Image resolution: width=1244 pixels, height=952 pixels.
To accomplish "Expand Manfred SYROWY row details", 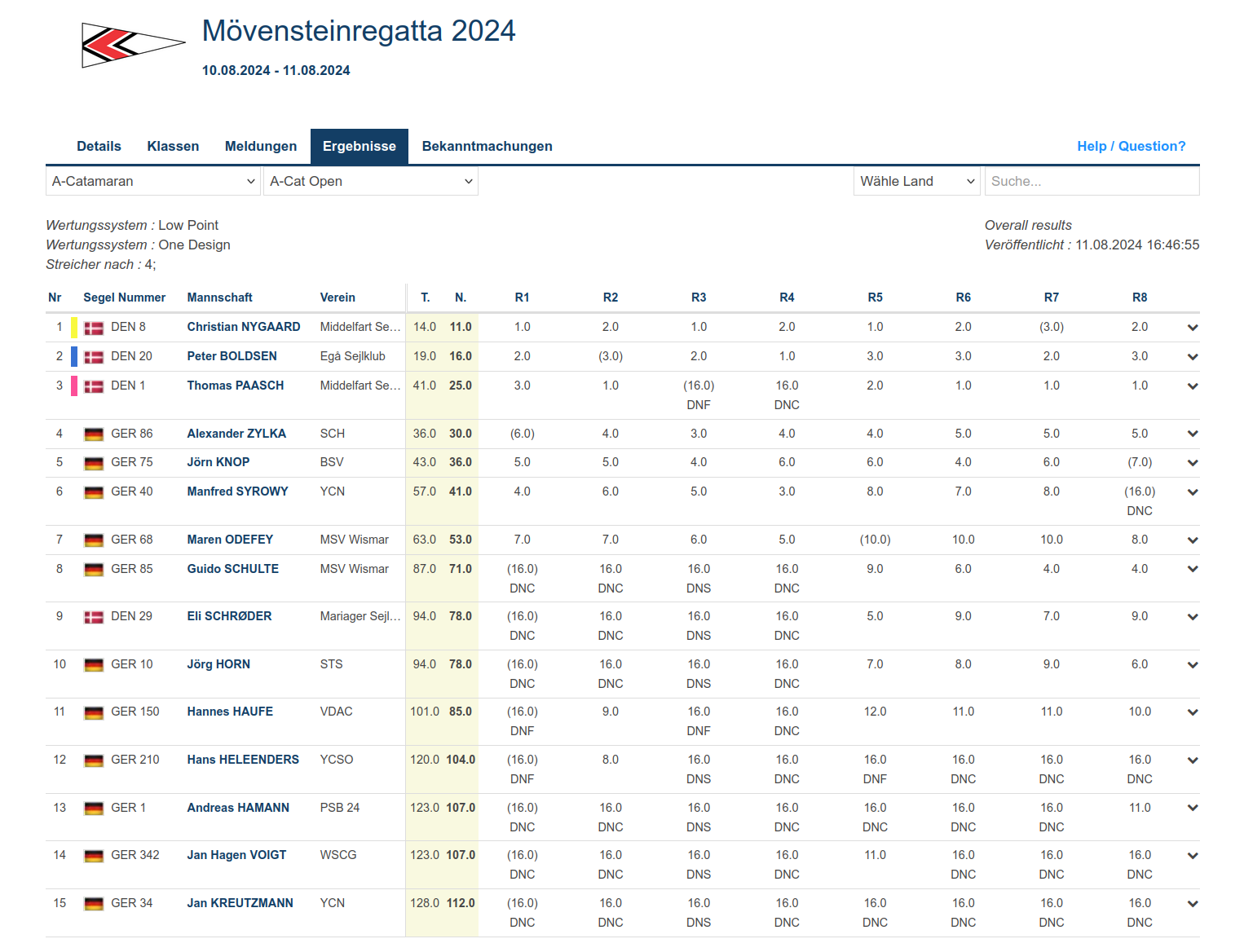I will click(1193, 492).
